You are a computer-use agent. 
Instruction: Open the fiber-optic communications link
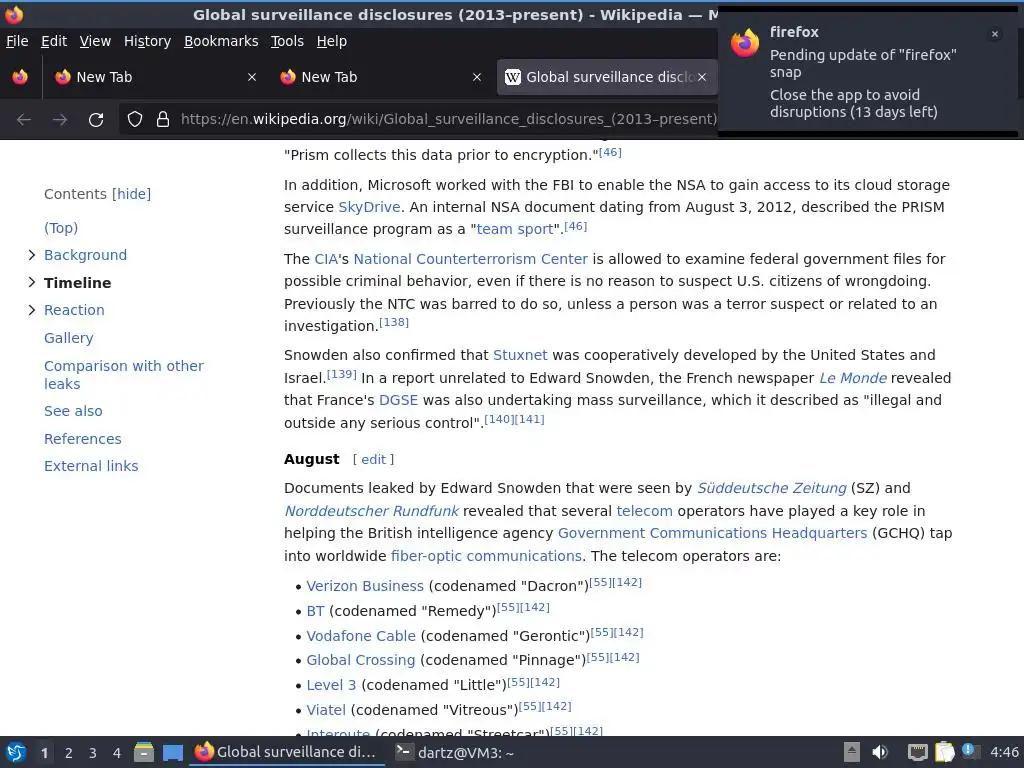coord(486,556)
